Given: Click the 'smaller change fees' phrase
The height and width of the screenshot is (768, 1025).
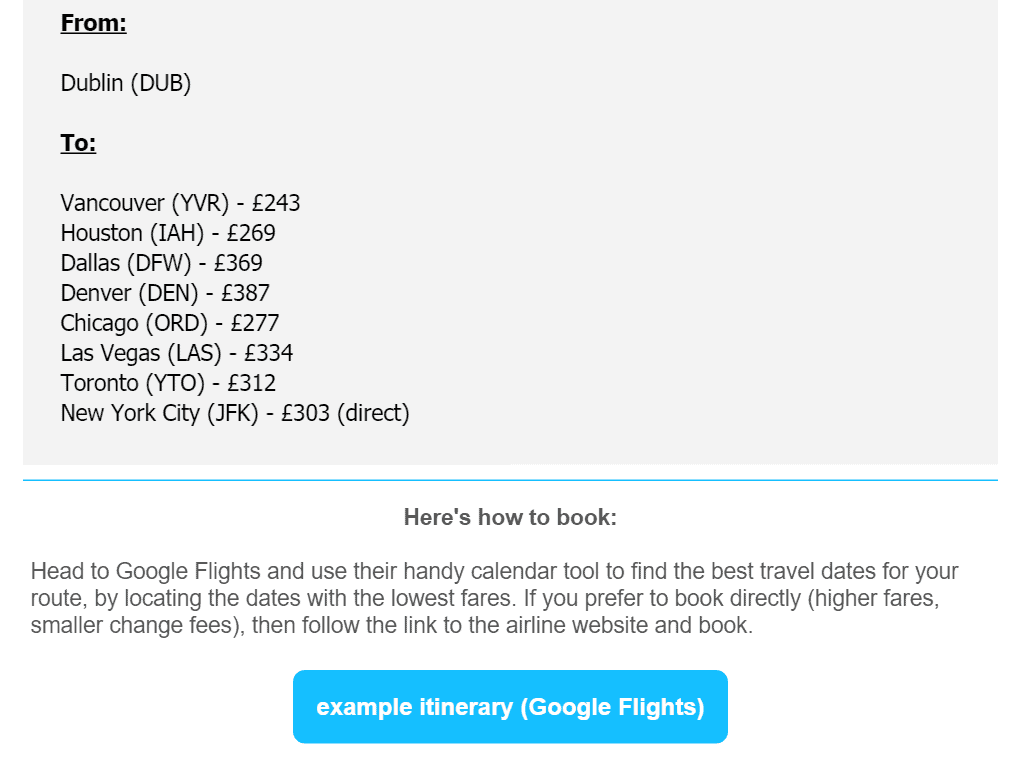Looking at the screenshot, I should 131,626.
